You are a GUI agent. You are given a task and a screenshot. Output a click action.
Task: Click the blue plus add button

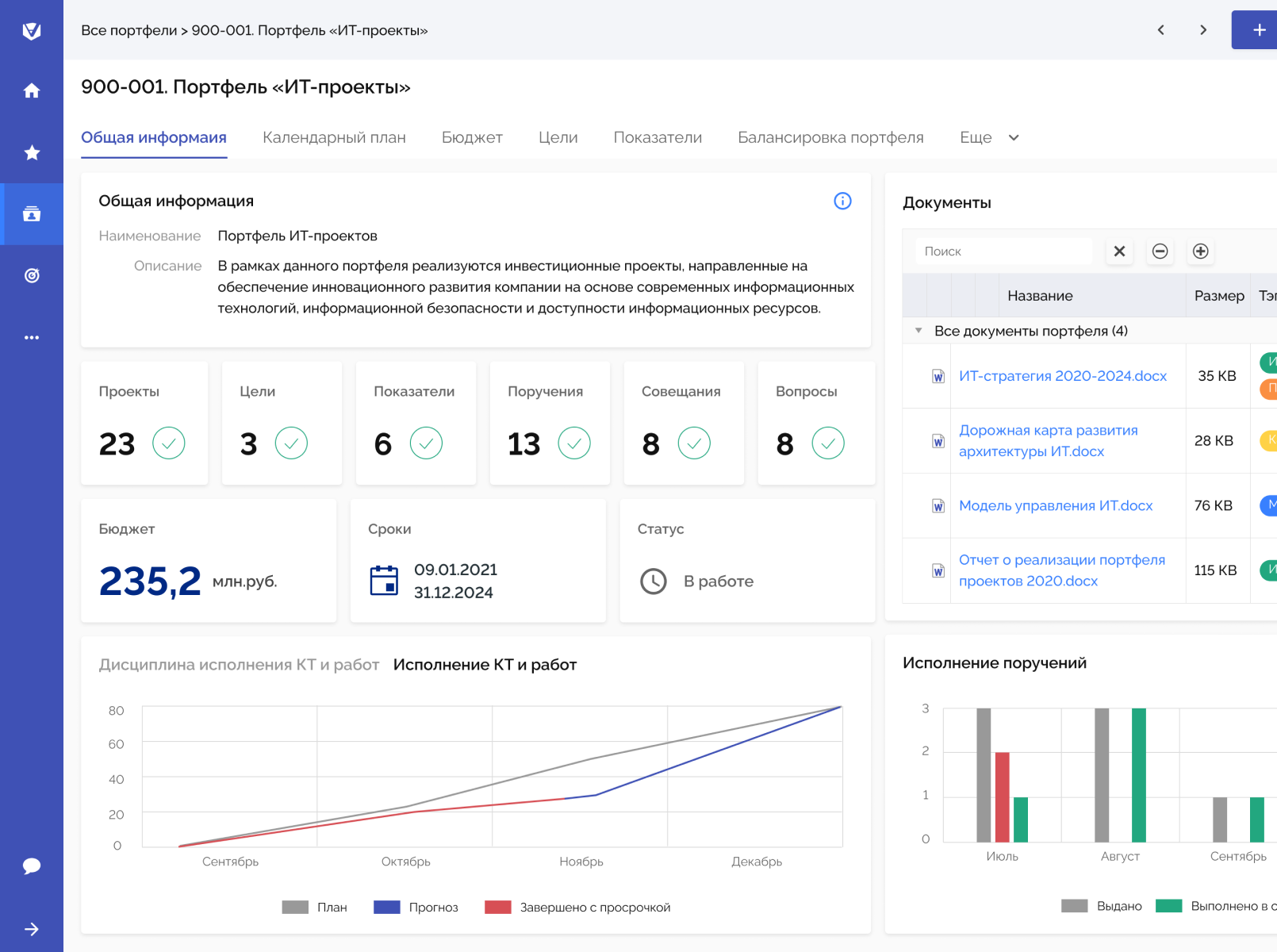[x=1258, y=30]
